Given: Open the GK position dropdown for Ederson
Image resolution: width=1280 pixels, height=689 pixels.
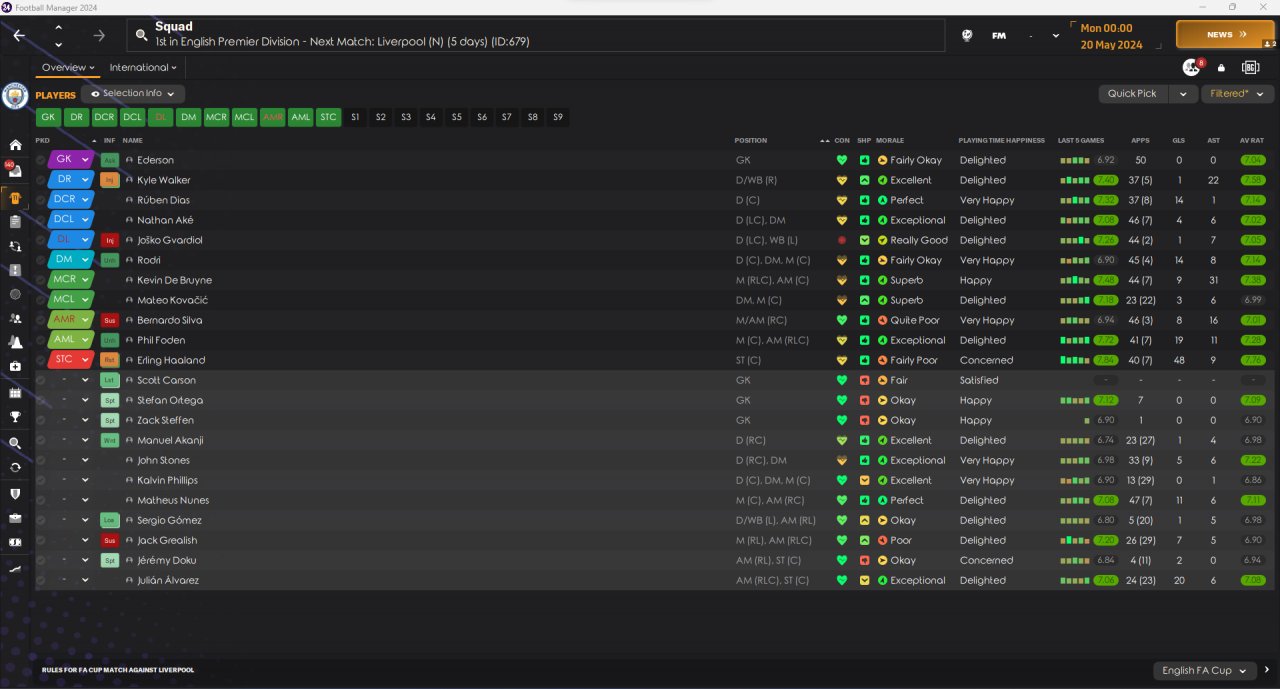Looking at the screenshot, I should [85, 160].
